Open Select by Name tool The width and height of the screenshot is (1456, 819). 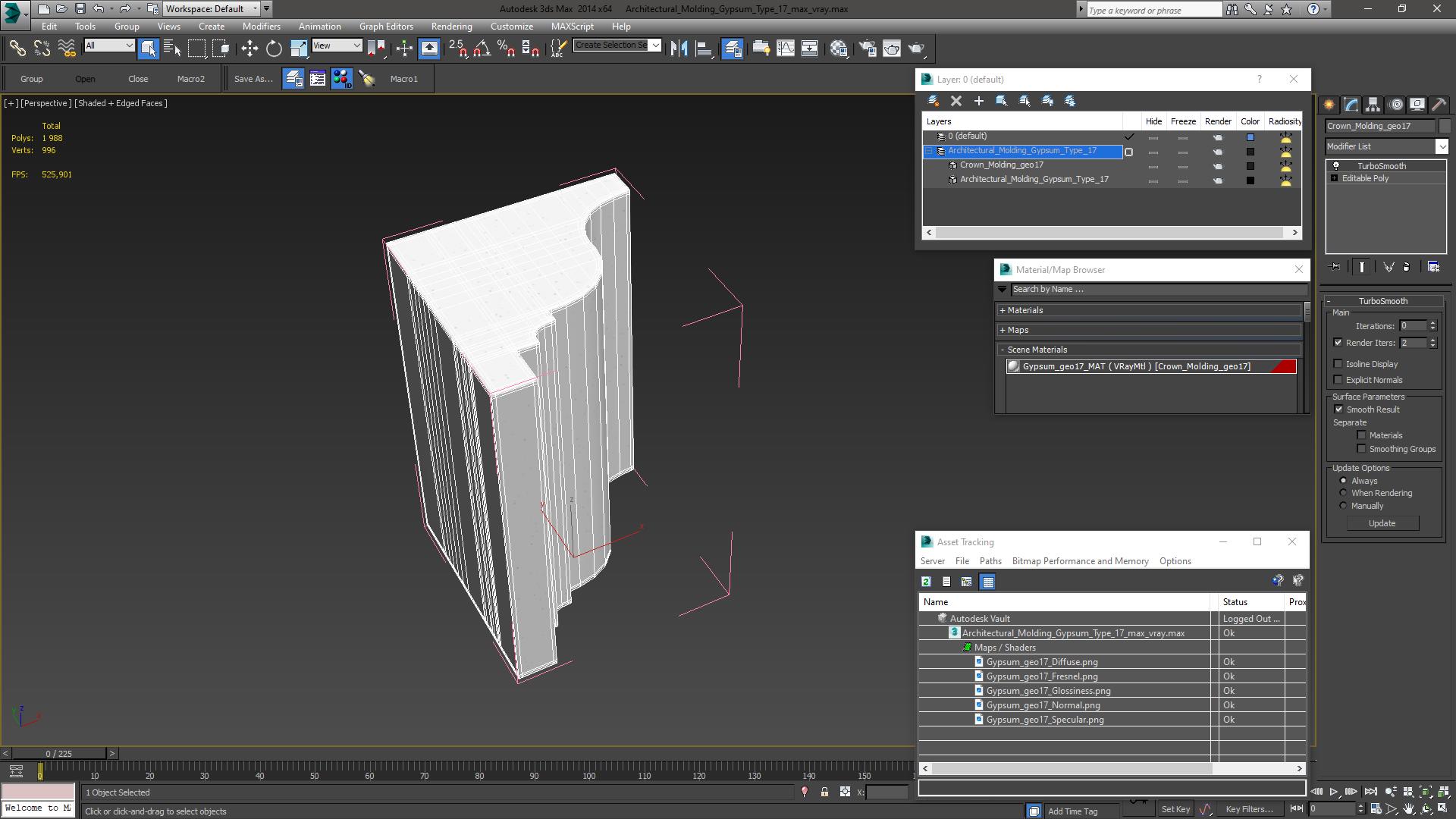(172, 49)
